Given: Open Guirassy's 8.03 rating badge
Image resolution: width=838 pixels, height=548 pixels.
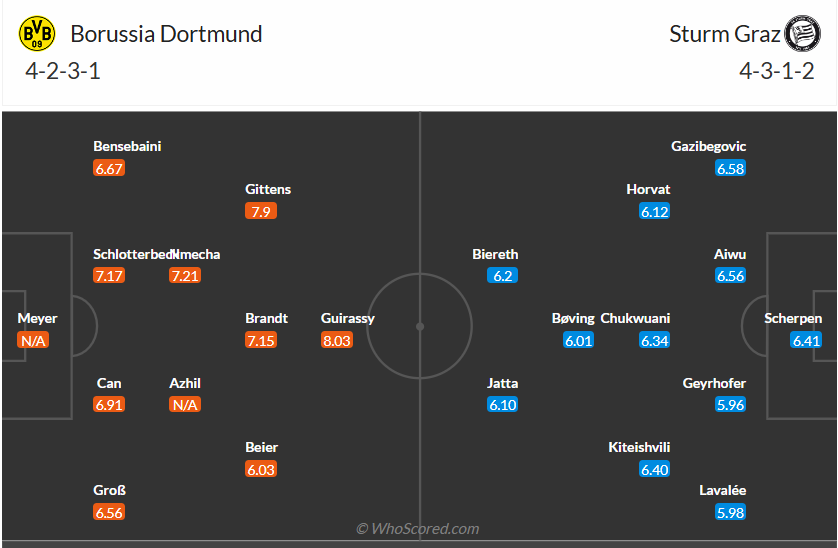Looking at the screenshot, I should [x=336, y=340].
